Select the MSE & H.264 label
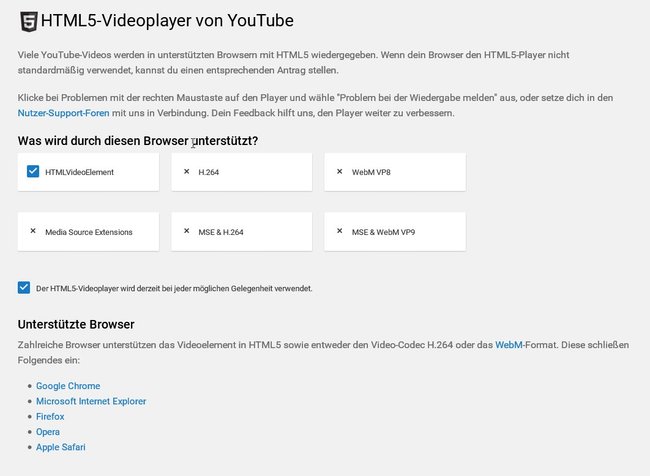650x476 pixels. coord(221,232)
